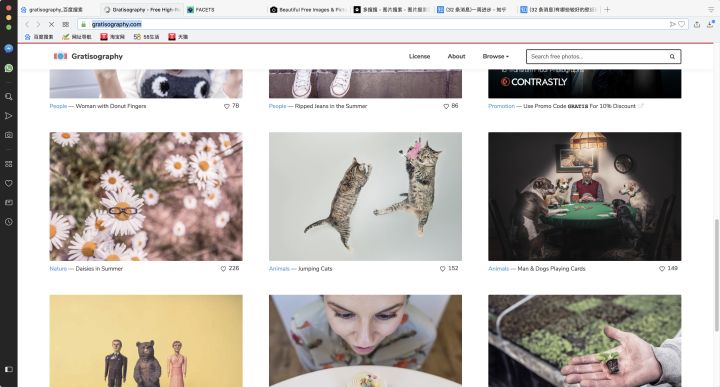Open a new browser tab

[x=607, y=9]
